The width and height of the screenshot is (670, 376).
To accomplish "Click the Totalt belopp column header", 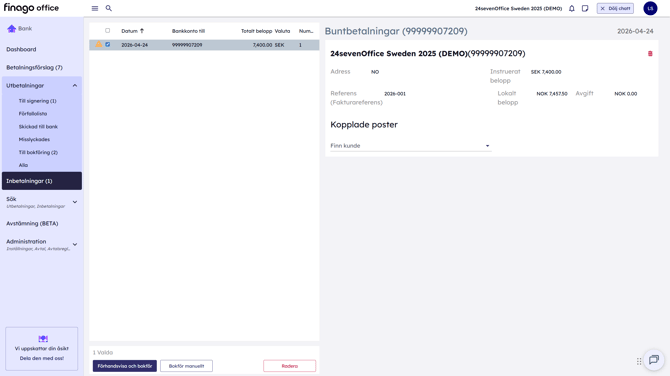I will tap(256, 31).
